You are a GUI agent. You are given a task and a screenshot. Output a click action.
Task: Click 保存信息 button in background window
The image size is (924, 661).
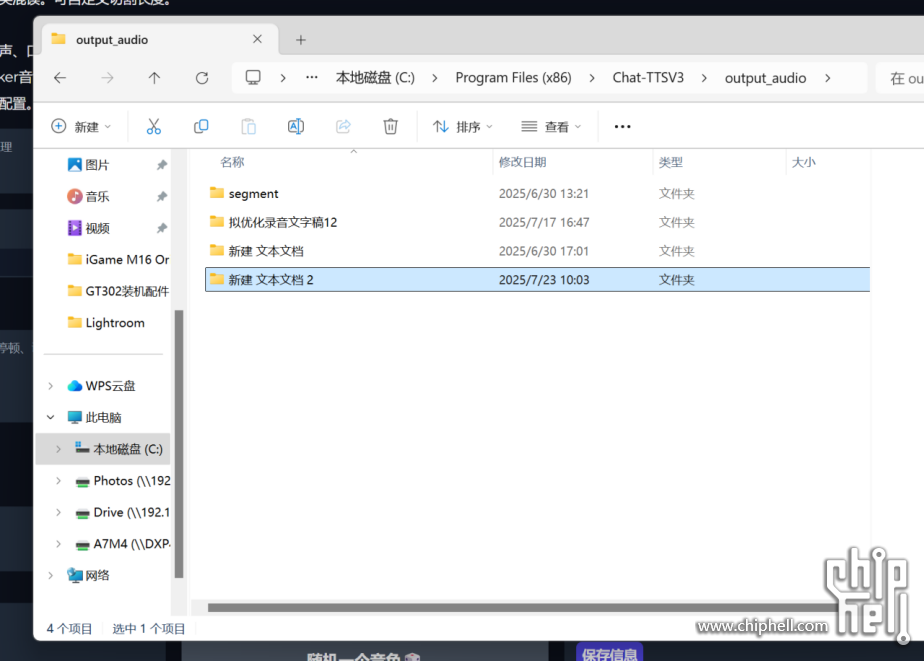click(x=609, y=653)
